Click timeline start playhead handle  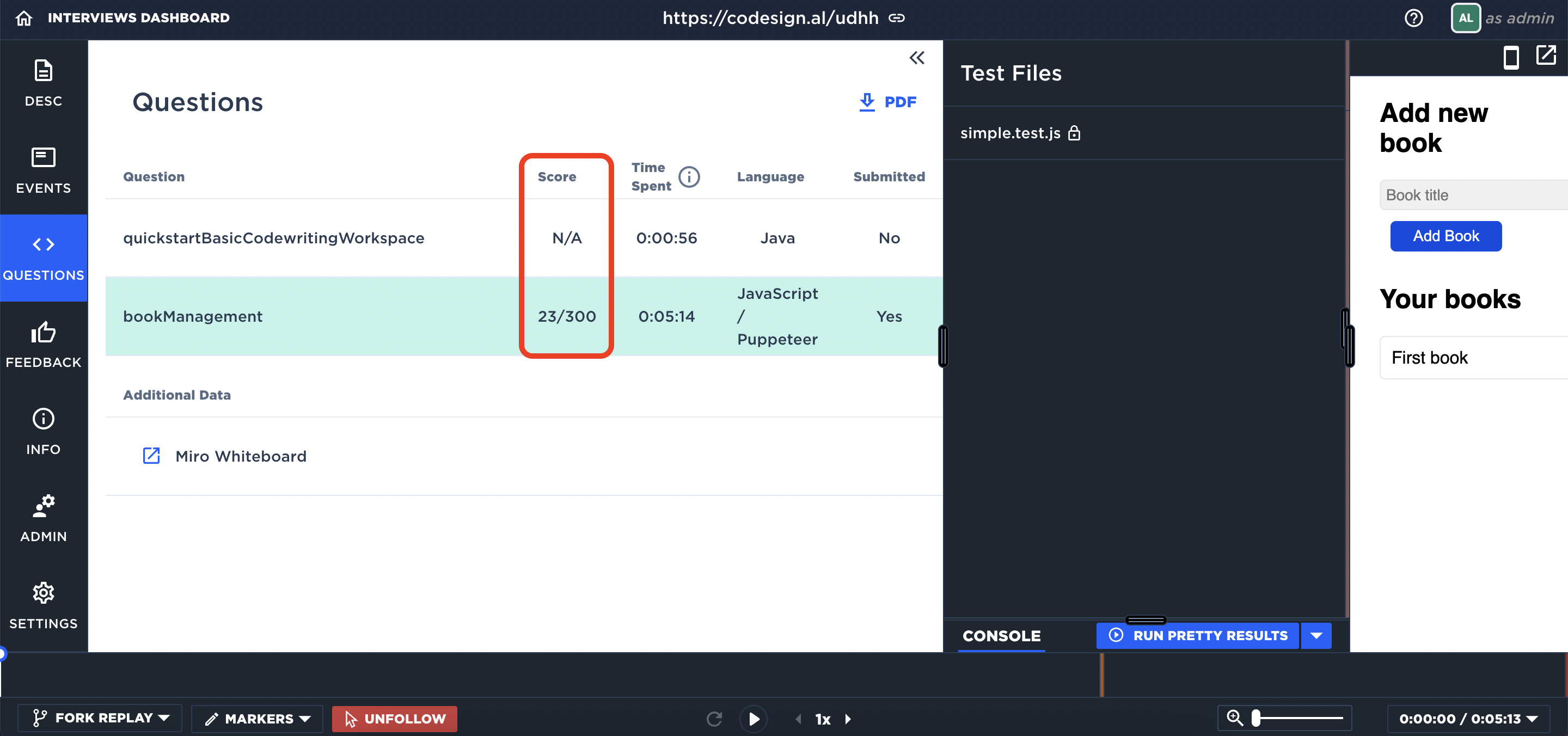(2, 654)
